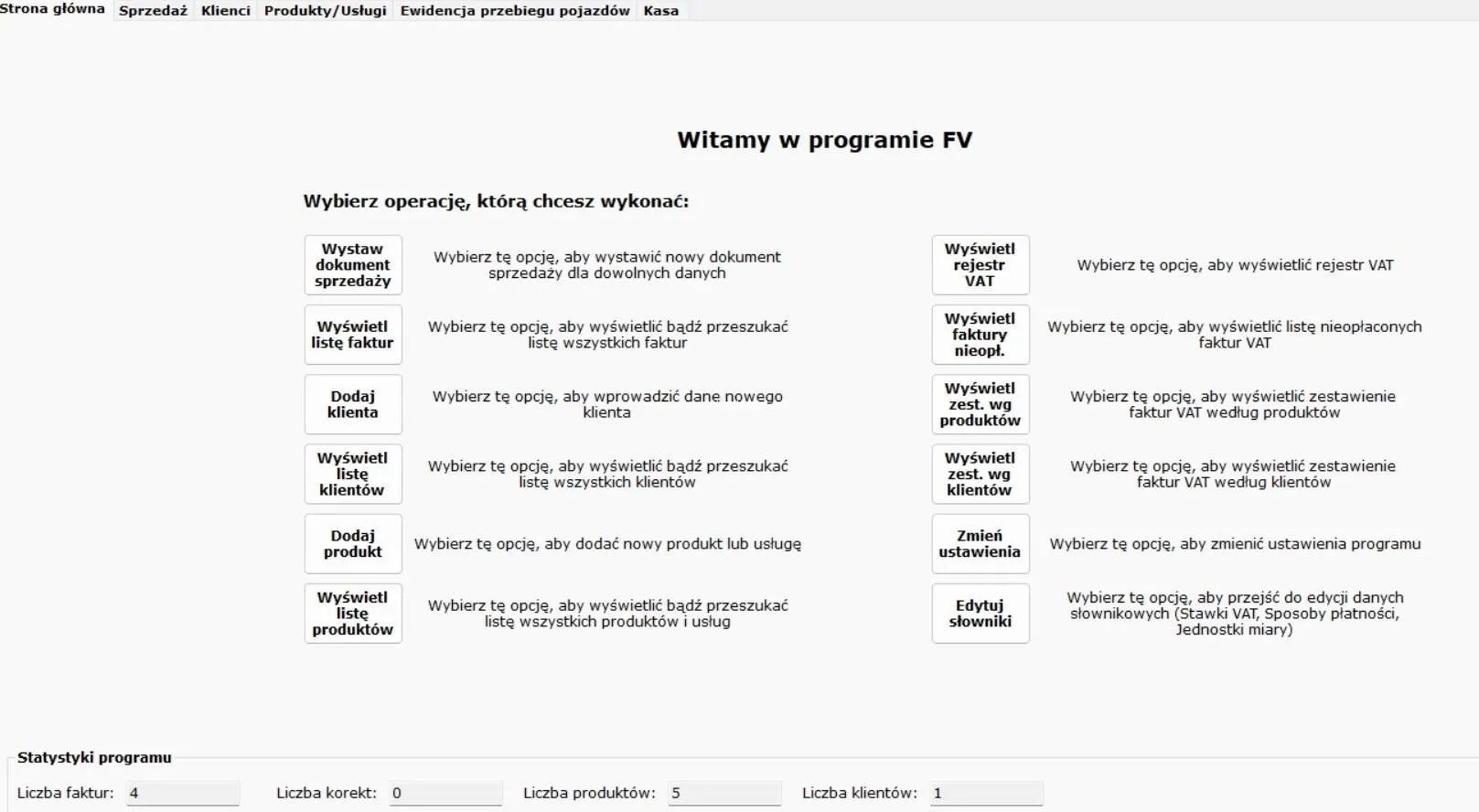Show the client list via 'Wyświetl listę klientów'
The width and height of the screenshot is (1479, 812).
click(x=352, y=474)
